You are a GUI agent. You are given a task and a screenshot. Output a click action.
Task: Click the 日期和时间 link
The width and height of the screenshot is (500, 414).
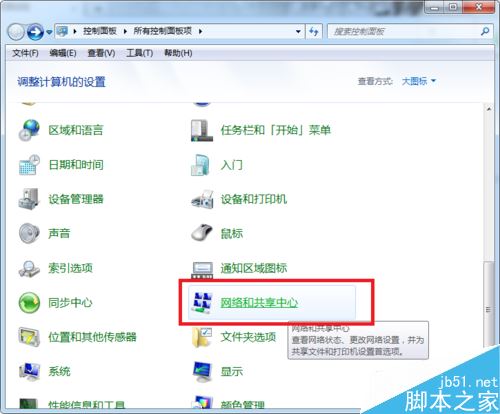(76, 165)
